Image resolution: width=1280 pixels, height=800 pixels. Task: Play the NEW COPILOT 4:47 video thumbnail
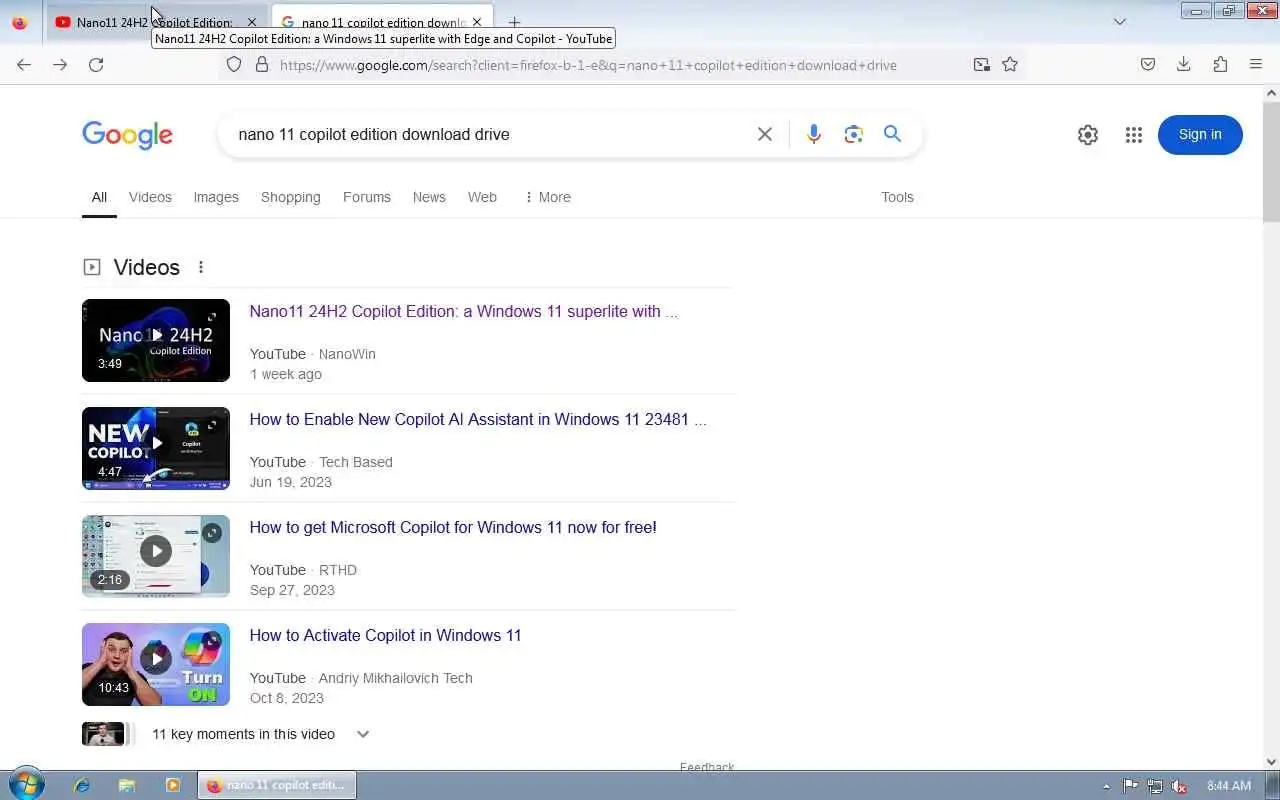click(x=156, y=448)
